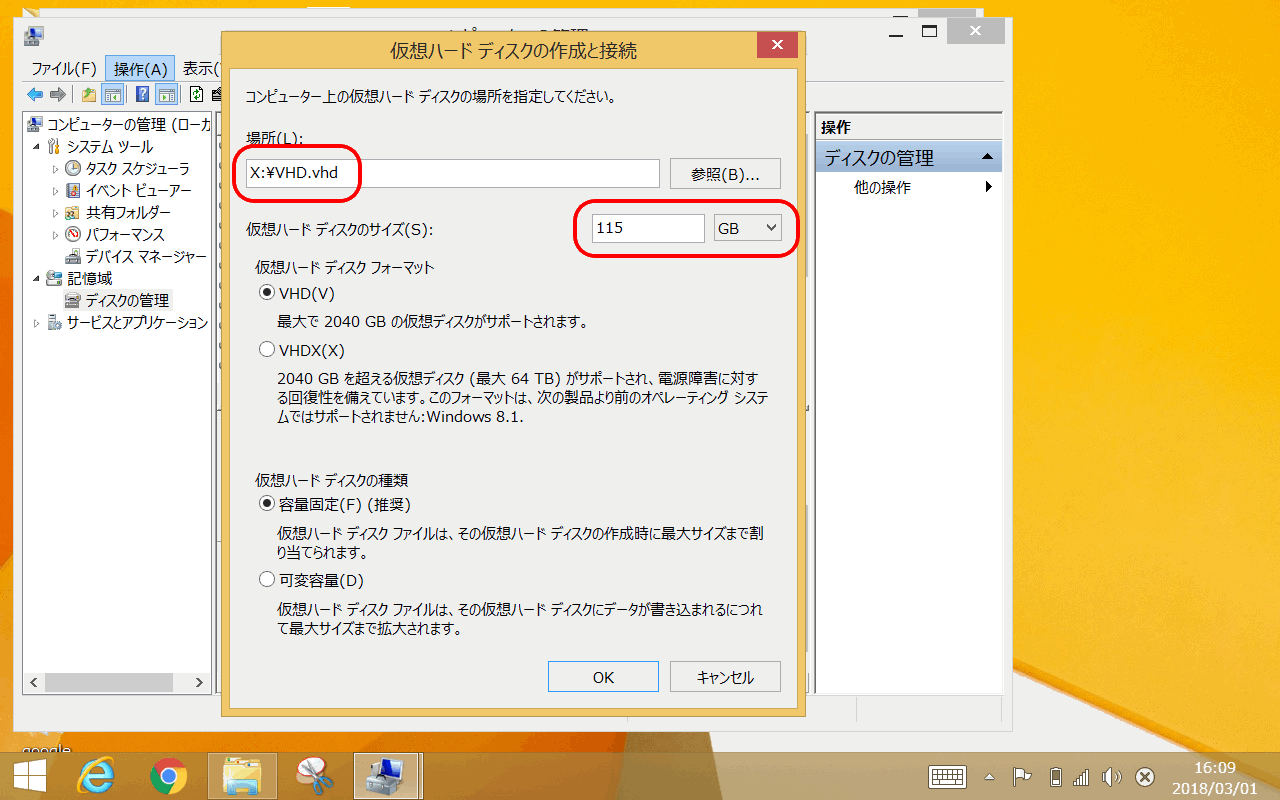Expand the サービスとアプリケーション tree node
Screen dimensions: 1280x800
coord(37,323)
